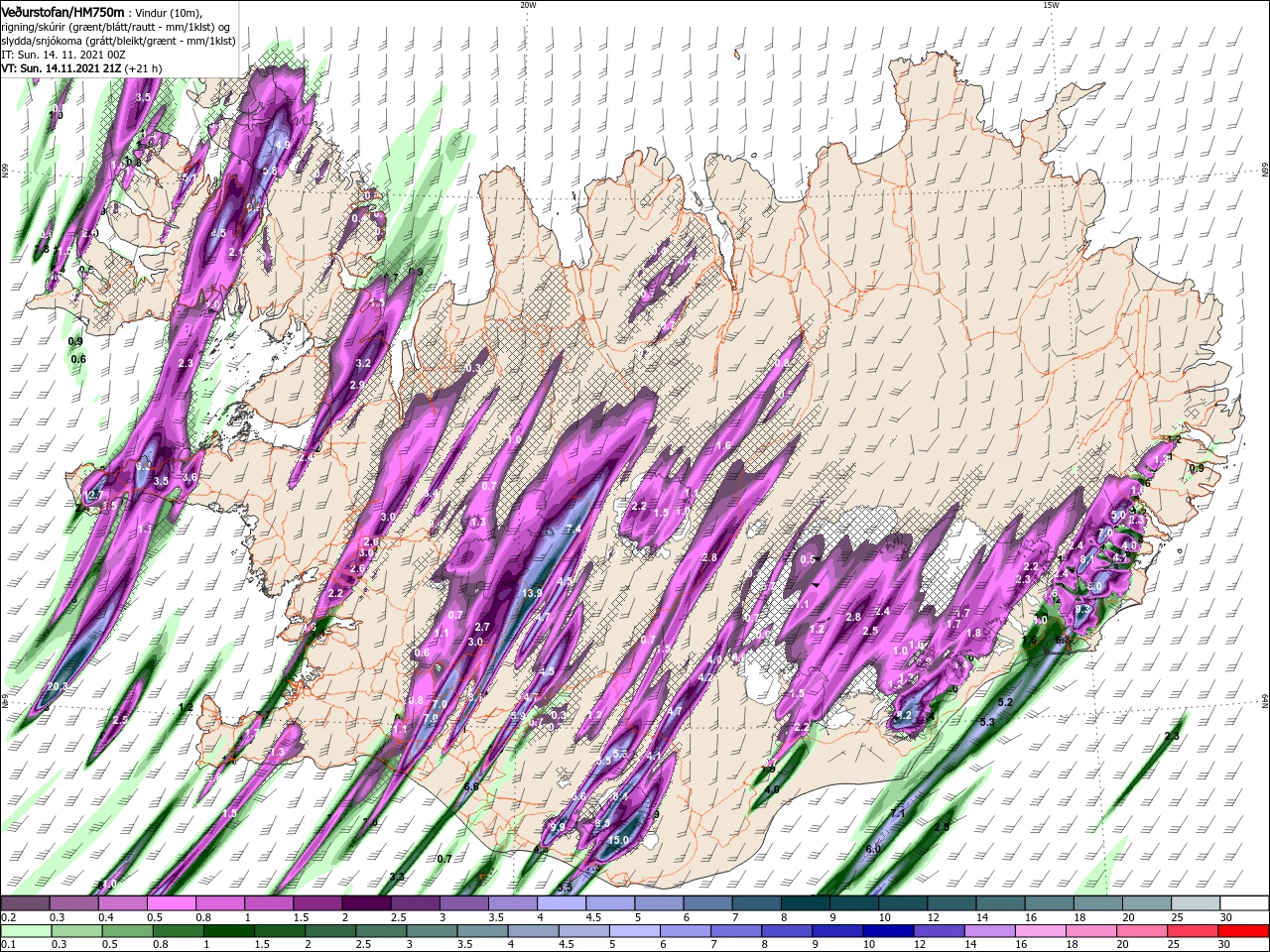Click top legend swatch between 2 and 2.5
Screen dimensions: 1270x952
coord(365,903)
